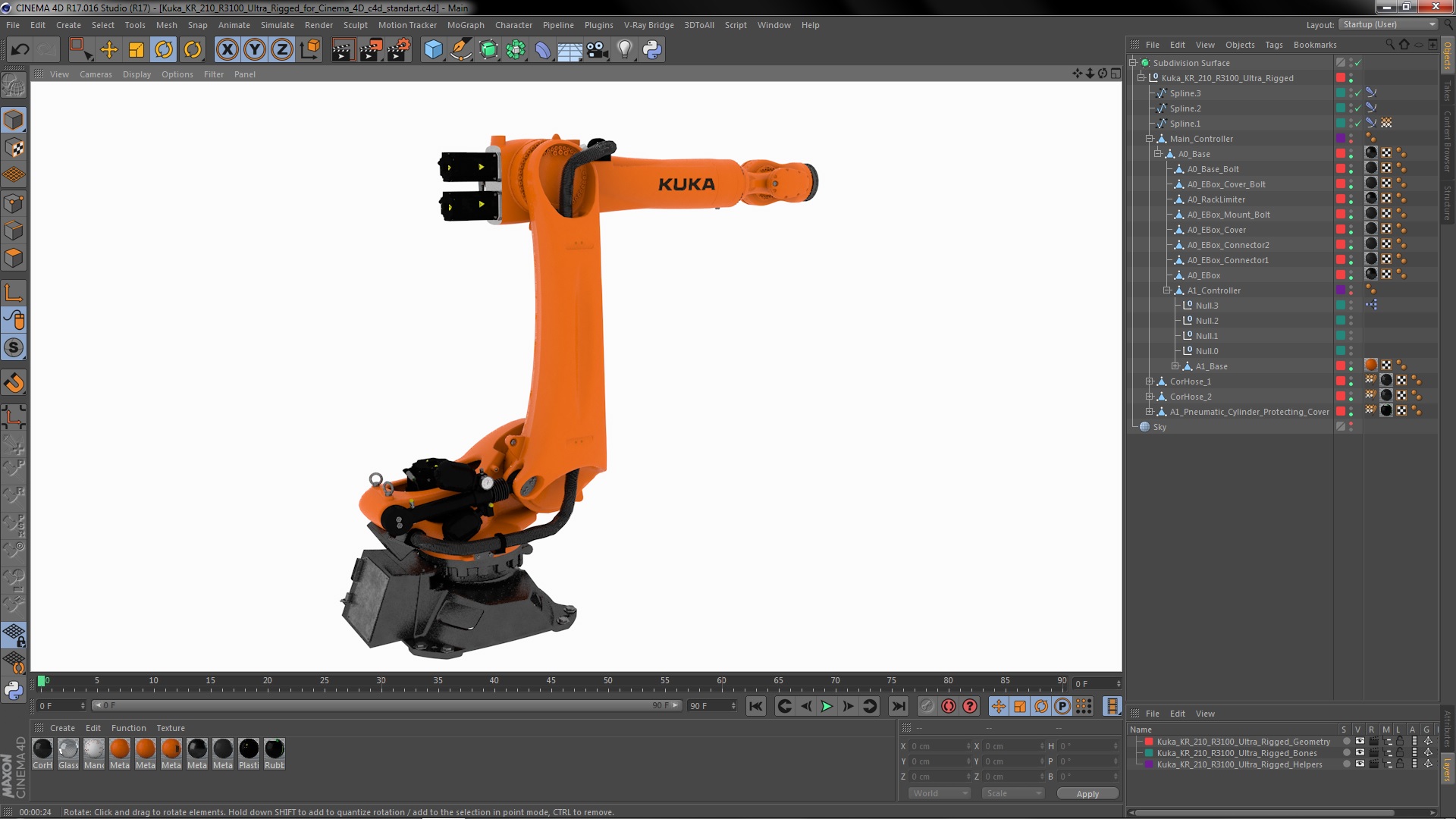Collapse the A0_Base hierarchy
1456x819 pixels.
(x=1158, y=154)
